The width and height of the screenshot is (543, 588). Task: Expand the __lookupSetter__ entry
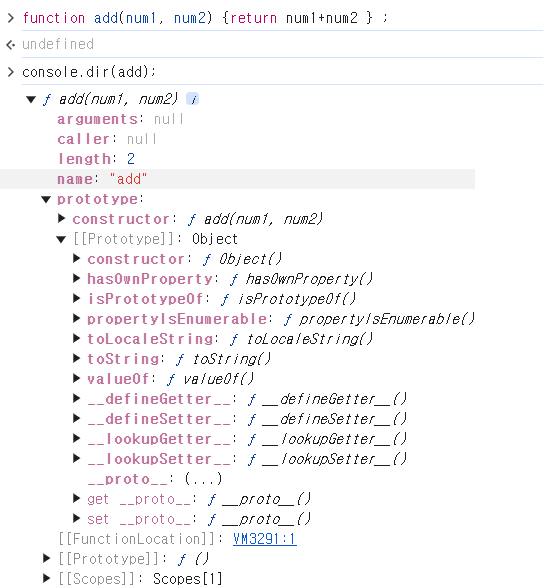pos(76,458)
